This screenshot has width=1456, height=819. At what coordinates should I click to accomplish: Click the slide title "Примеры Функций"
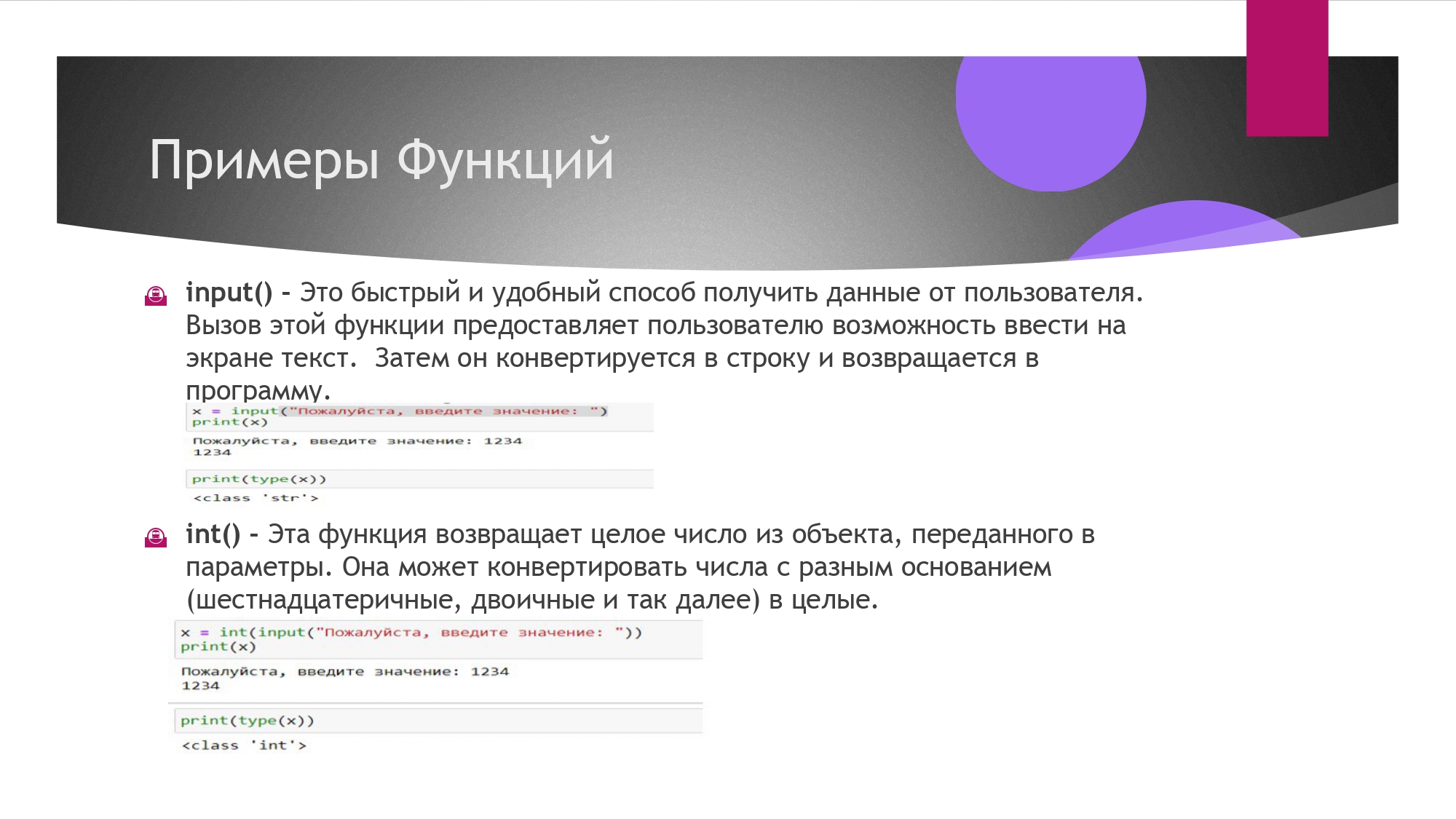(381, 160)
